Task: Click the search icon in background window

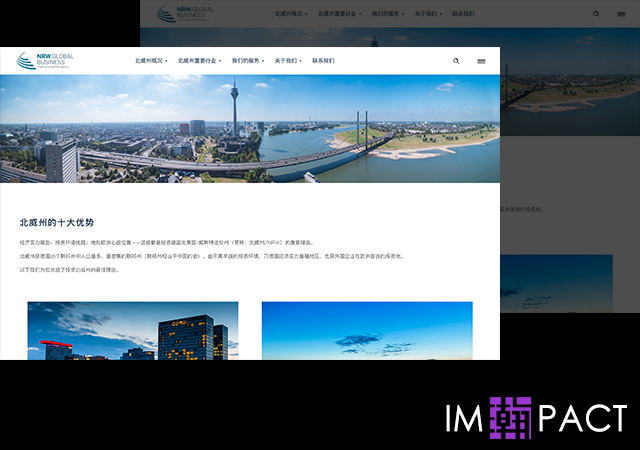Action: point(596,14)
